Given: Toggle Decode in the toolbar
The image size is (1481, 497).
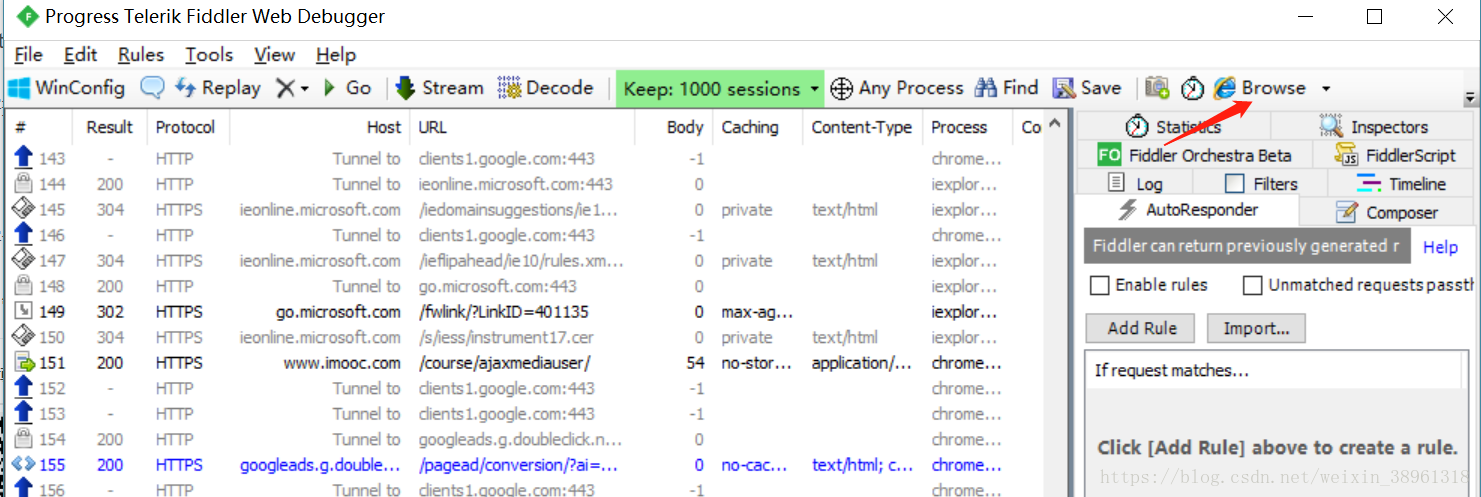Looking at the screenshot, I should point(546,88).
